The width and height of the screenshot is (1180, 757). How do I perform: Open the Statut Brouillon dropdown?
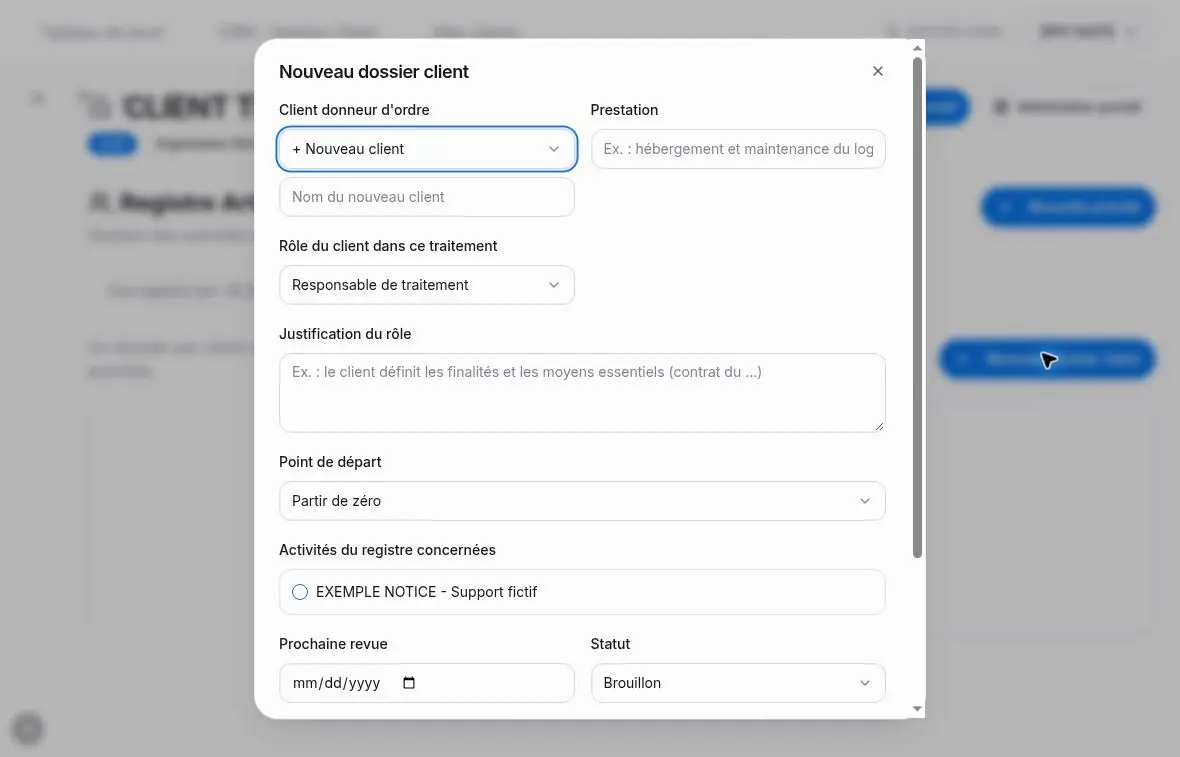[738, 683]
